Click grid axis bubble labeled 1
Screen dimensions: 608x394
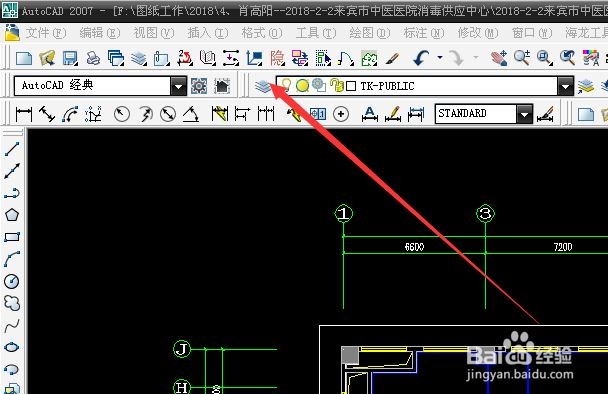pos(344,213)
